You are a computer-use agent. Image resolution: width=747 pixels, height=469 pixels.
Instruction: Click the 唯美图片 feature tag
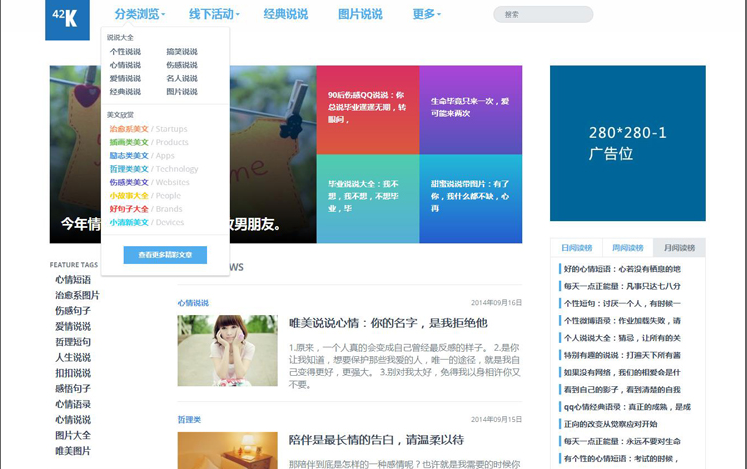coord(73,451)
